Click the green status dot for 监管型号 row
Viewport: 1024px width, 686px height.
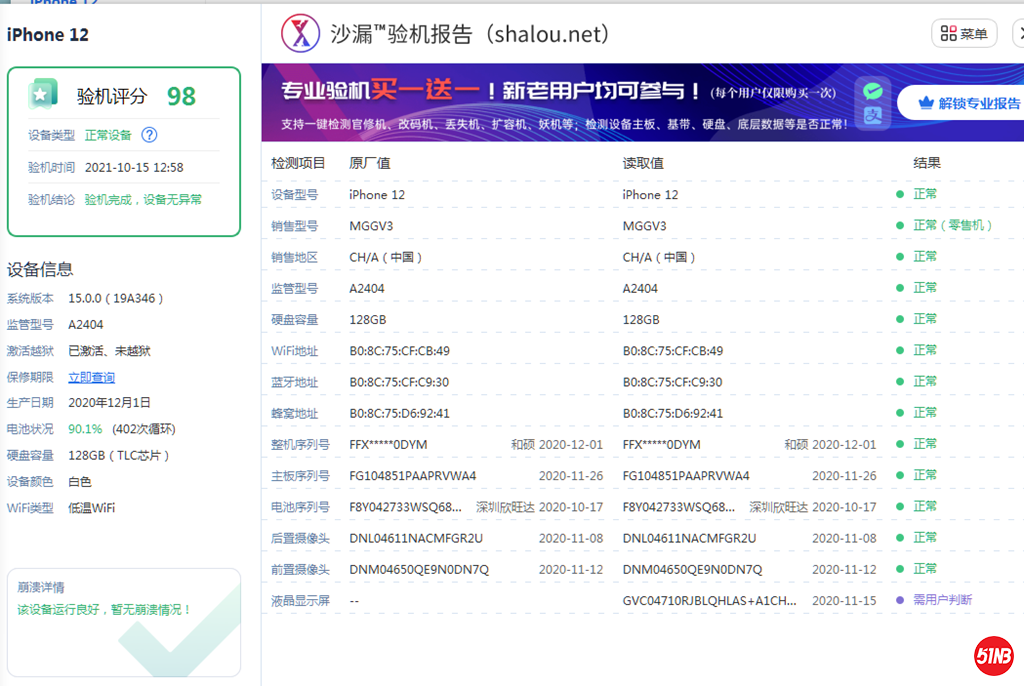900,288
